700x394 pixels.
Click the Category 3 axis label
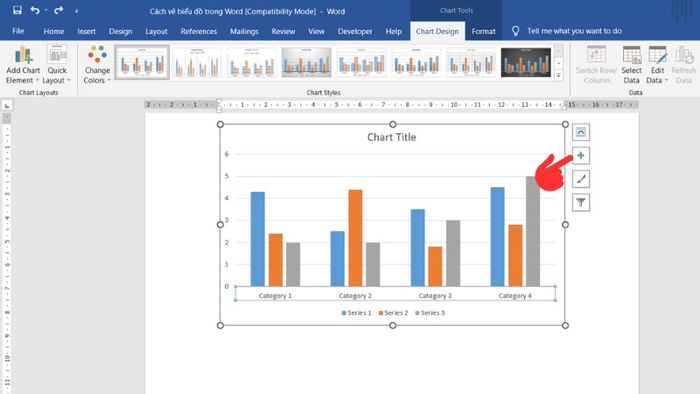coord(435,295)
